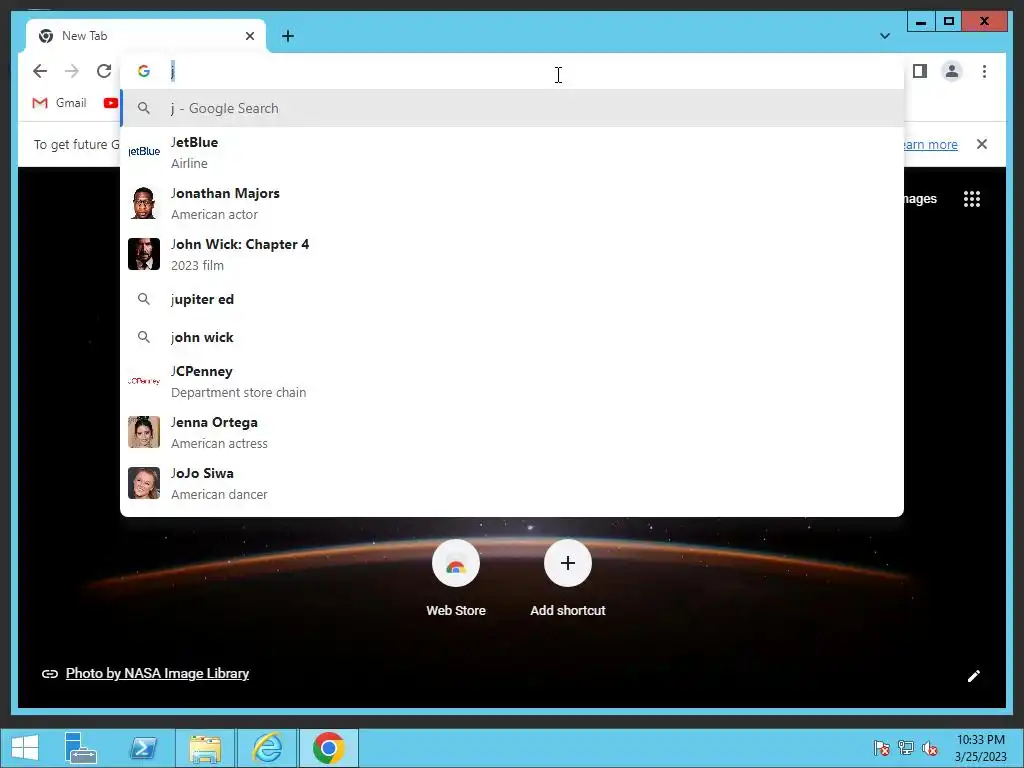Open File Explorer from taskbar
Viewport: 1024px width, 768px height.
pyautogui.click(x=205, y=748)
